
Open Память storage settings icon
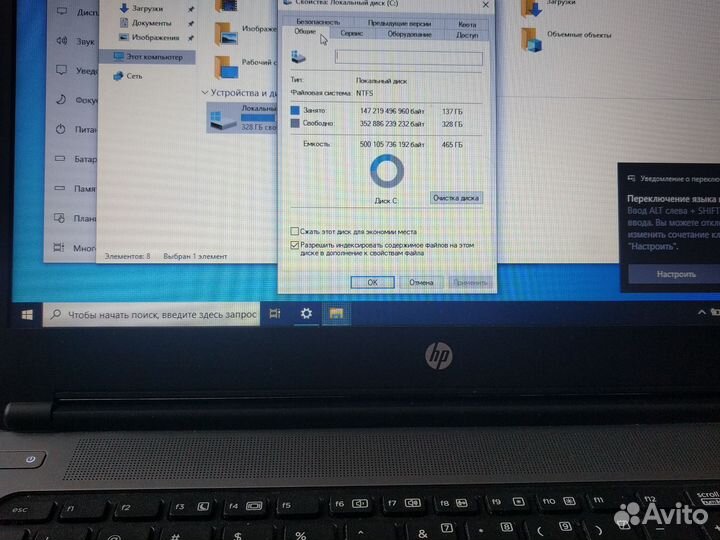point(60,188)
